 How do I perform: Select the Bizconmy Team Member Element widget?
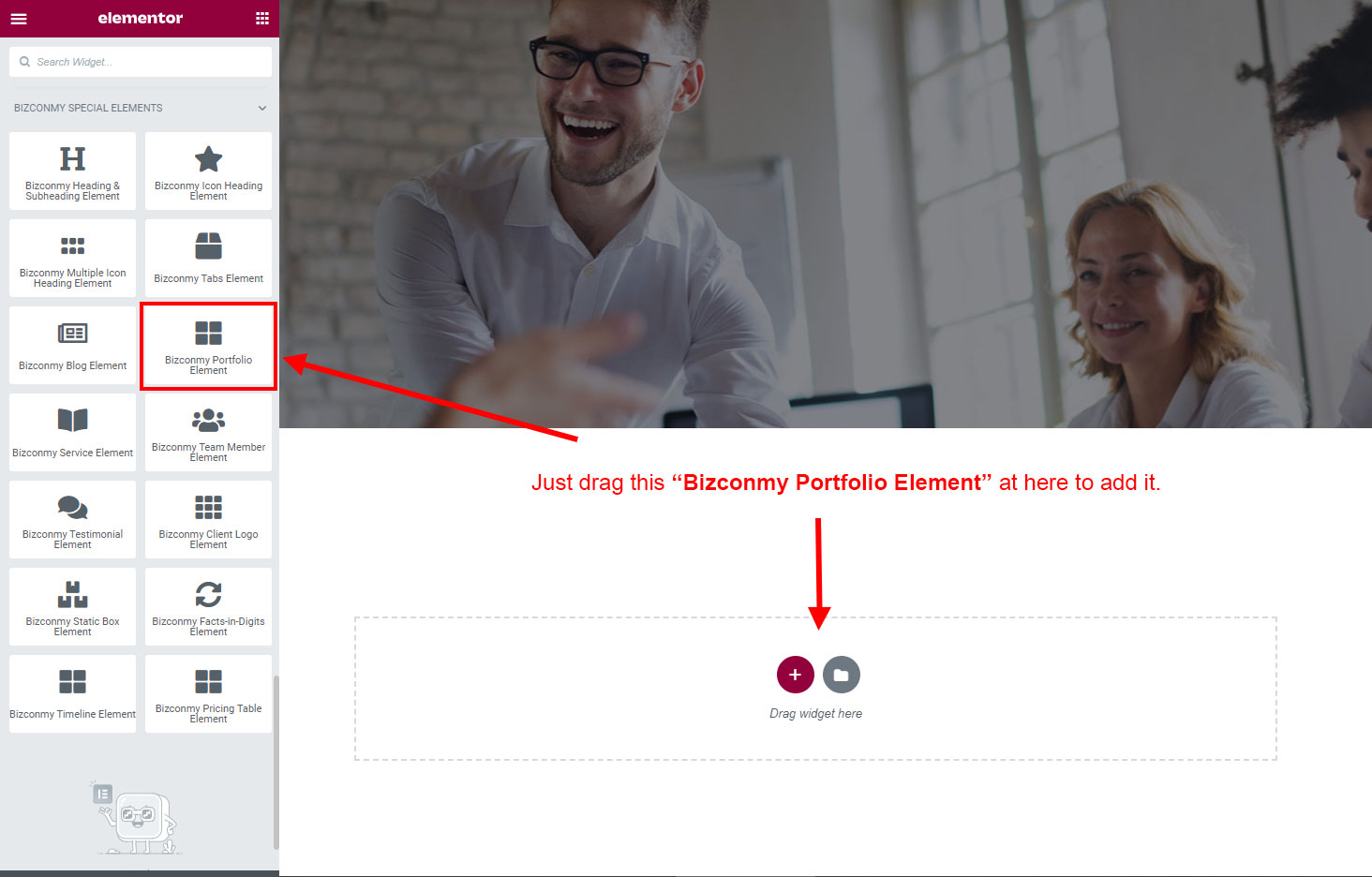(x=208, y=433)
